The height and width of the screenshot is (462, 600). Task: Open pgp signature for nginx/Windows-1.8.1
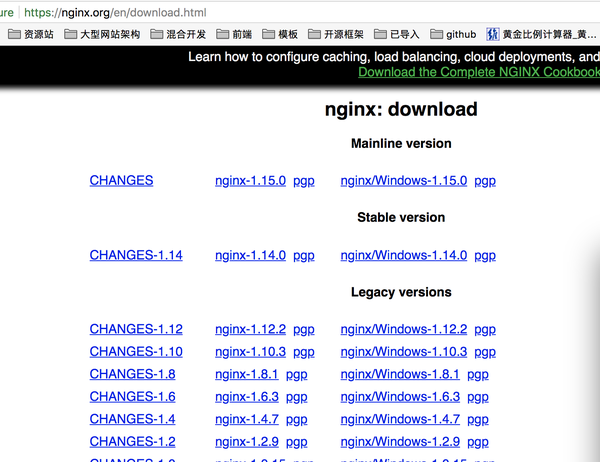pos(478,375)
